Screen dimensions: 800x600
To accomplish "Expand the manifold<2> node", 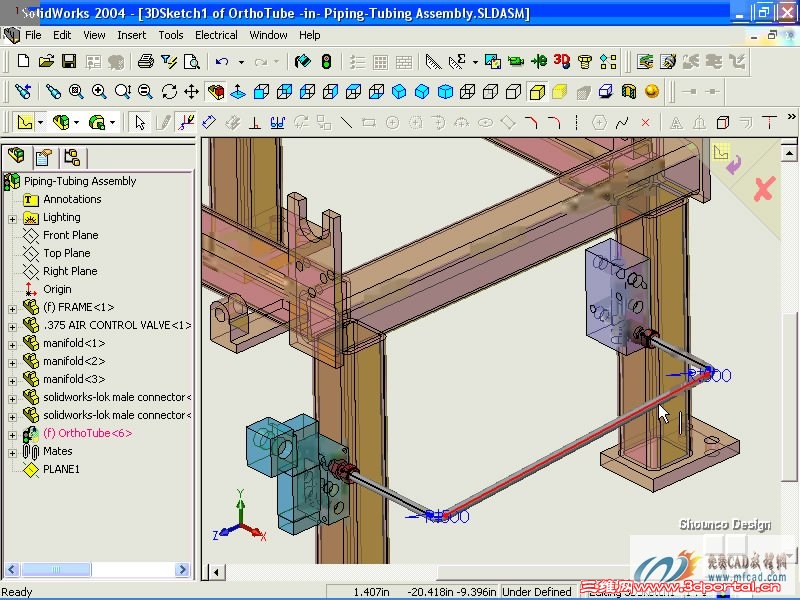I will point(12,363).
